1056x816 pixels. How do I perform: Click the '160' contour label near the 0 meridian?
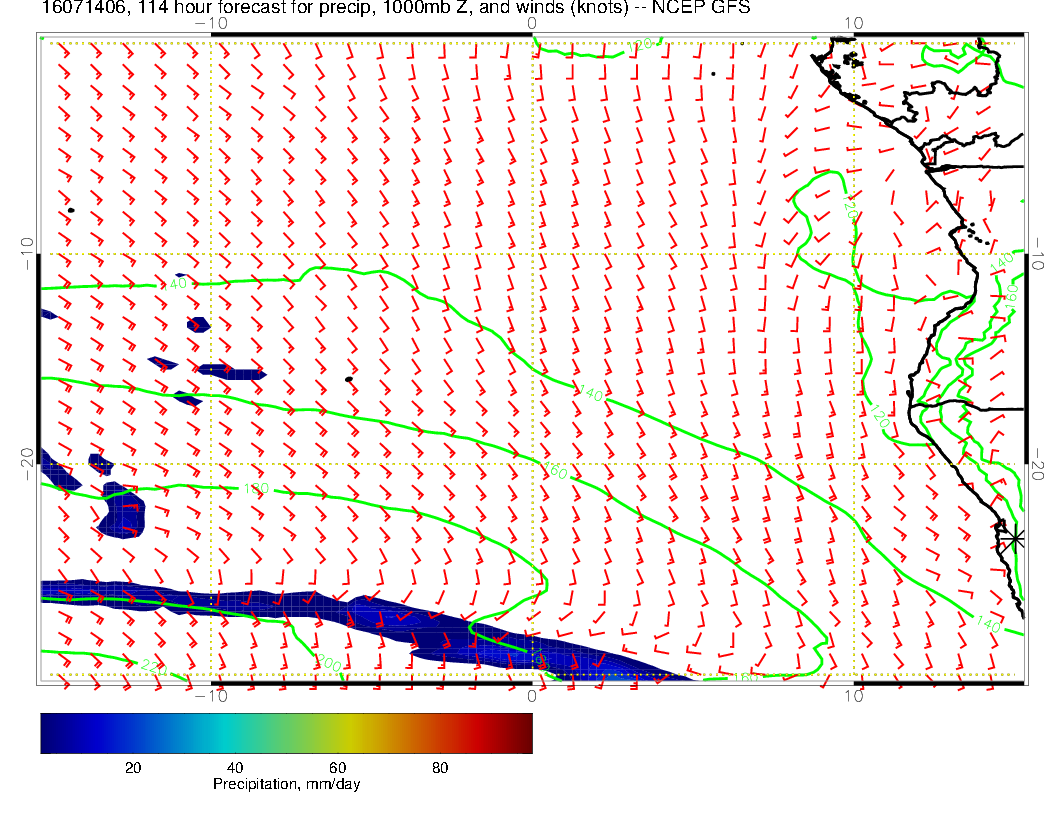point(554,470)
